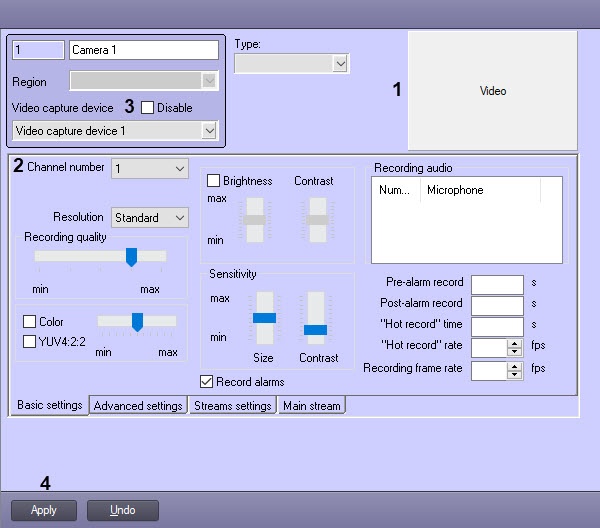Toggle the Brightness checkbox
600x528 pixels.
[214, 181]
